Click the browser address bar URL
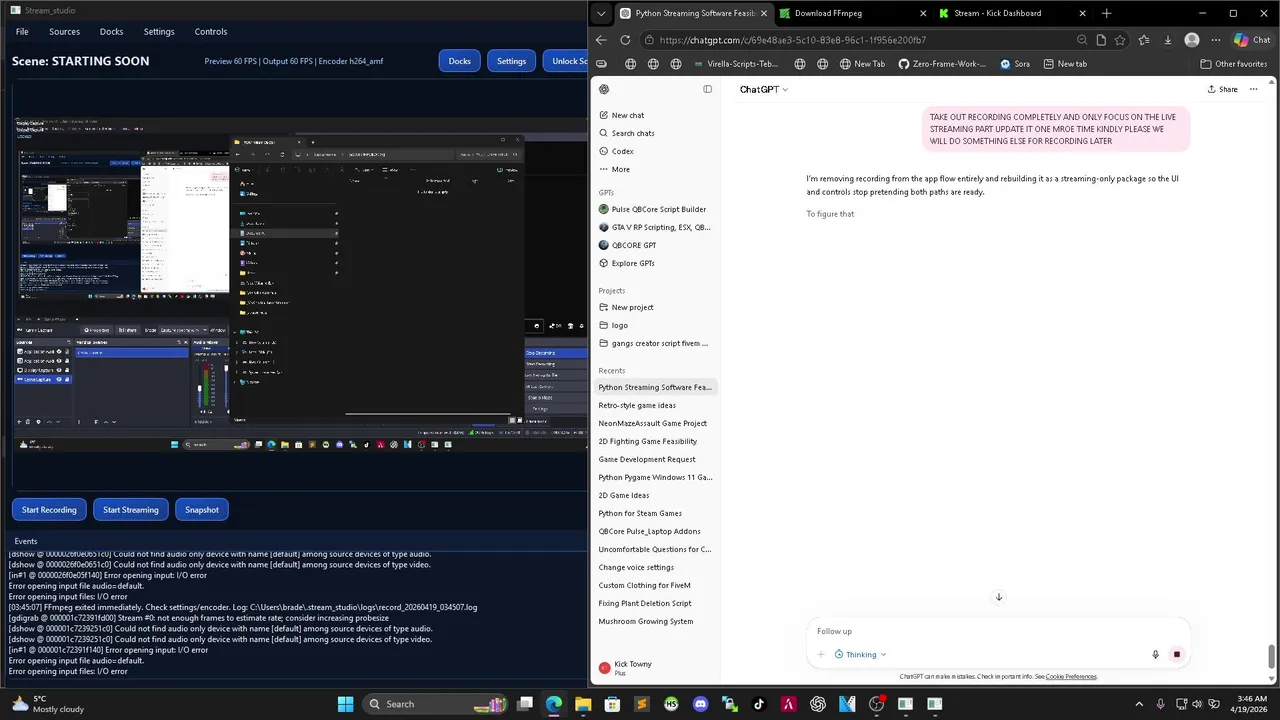The width and height of the screenshot is (1280, 720). tap(793, 40)
